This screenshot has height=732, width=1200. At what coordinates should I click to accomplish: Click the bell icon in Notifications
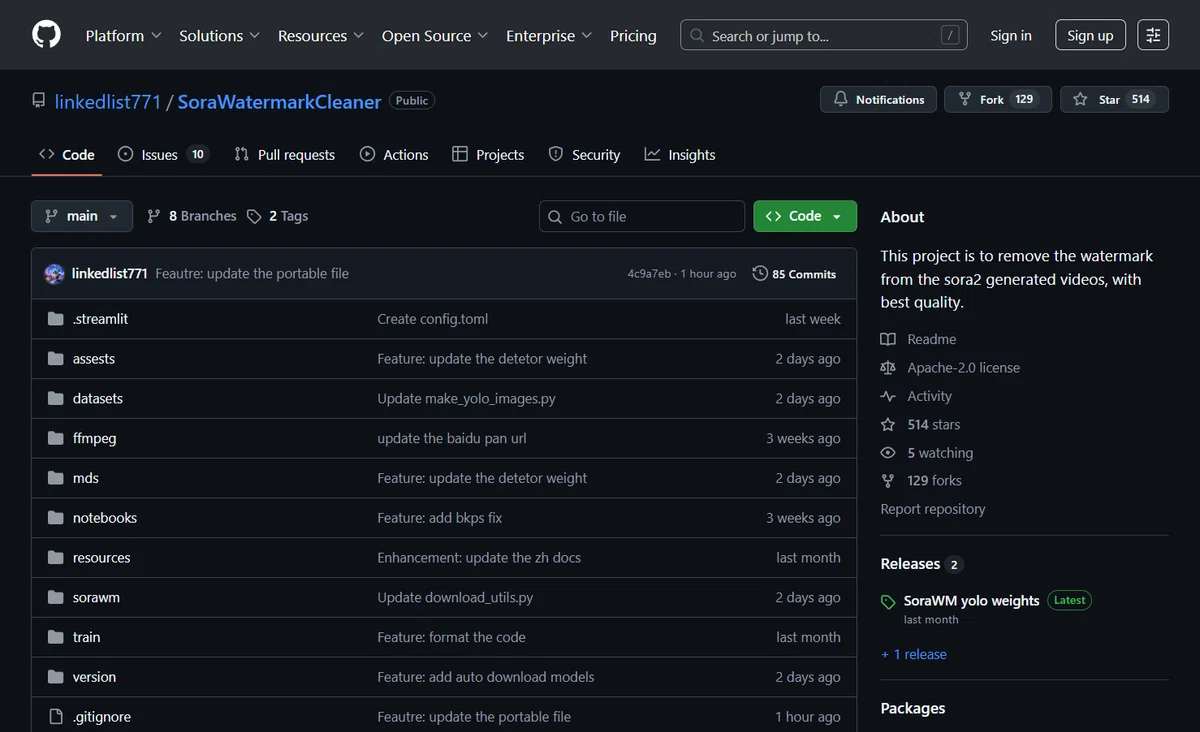point(840,99)
